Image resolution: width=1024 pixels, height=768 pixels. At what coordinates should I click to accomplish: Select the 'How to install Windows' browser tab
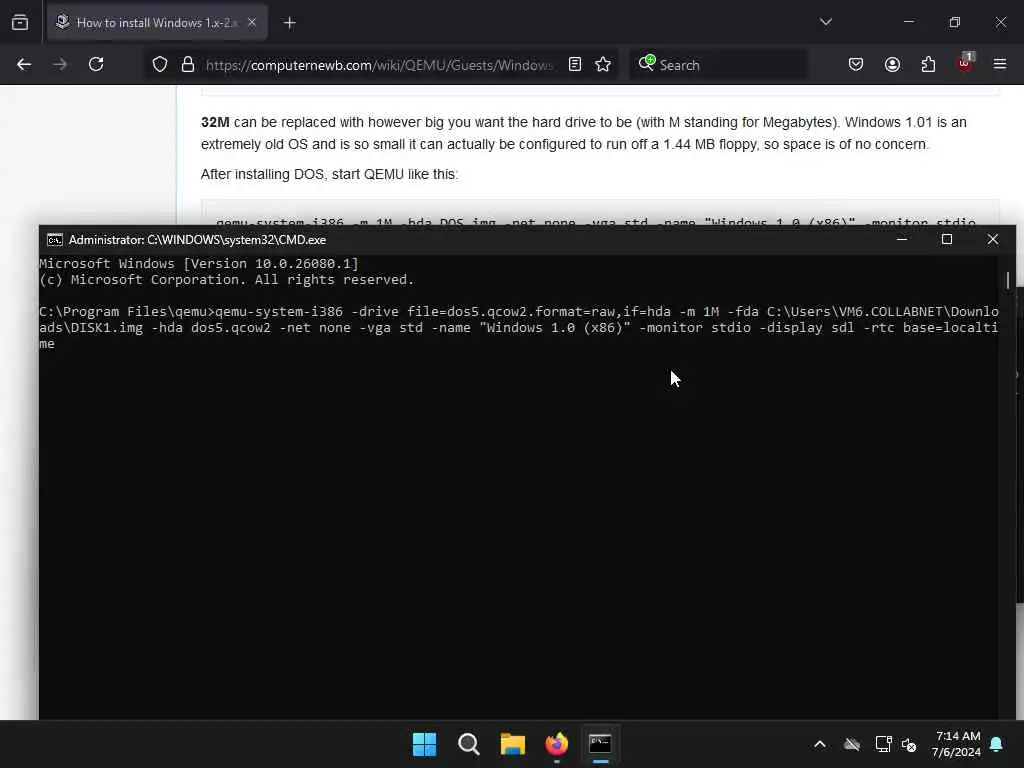(157, 22)
